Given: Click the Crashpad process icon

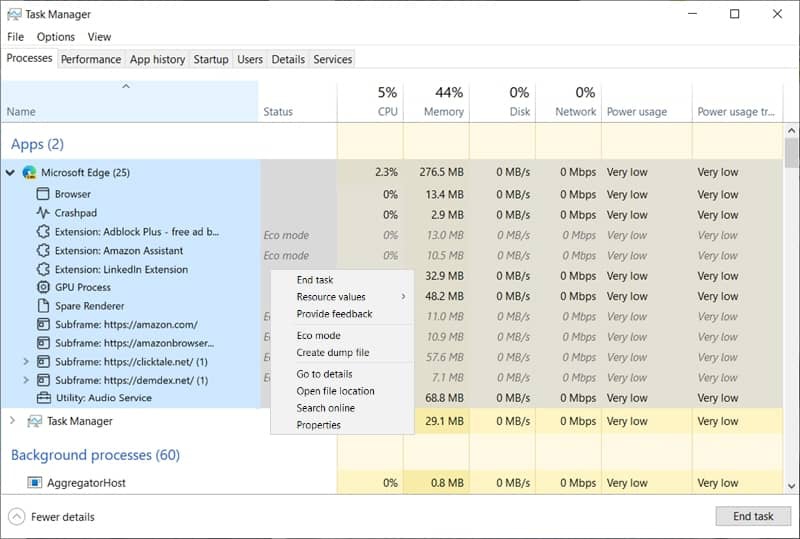Looking at the screenshot, I should (43, 213).
